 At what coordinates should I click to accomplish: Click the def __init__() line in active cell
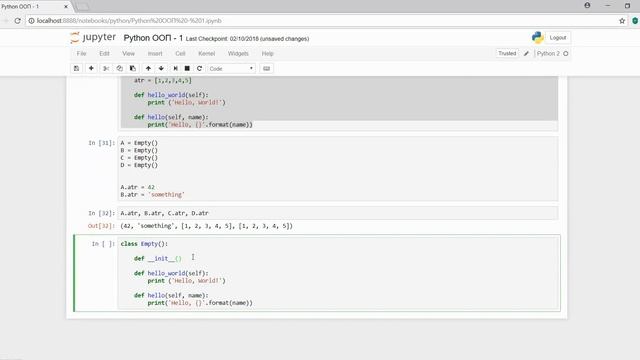click(x=158, y=258)
